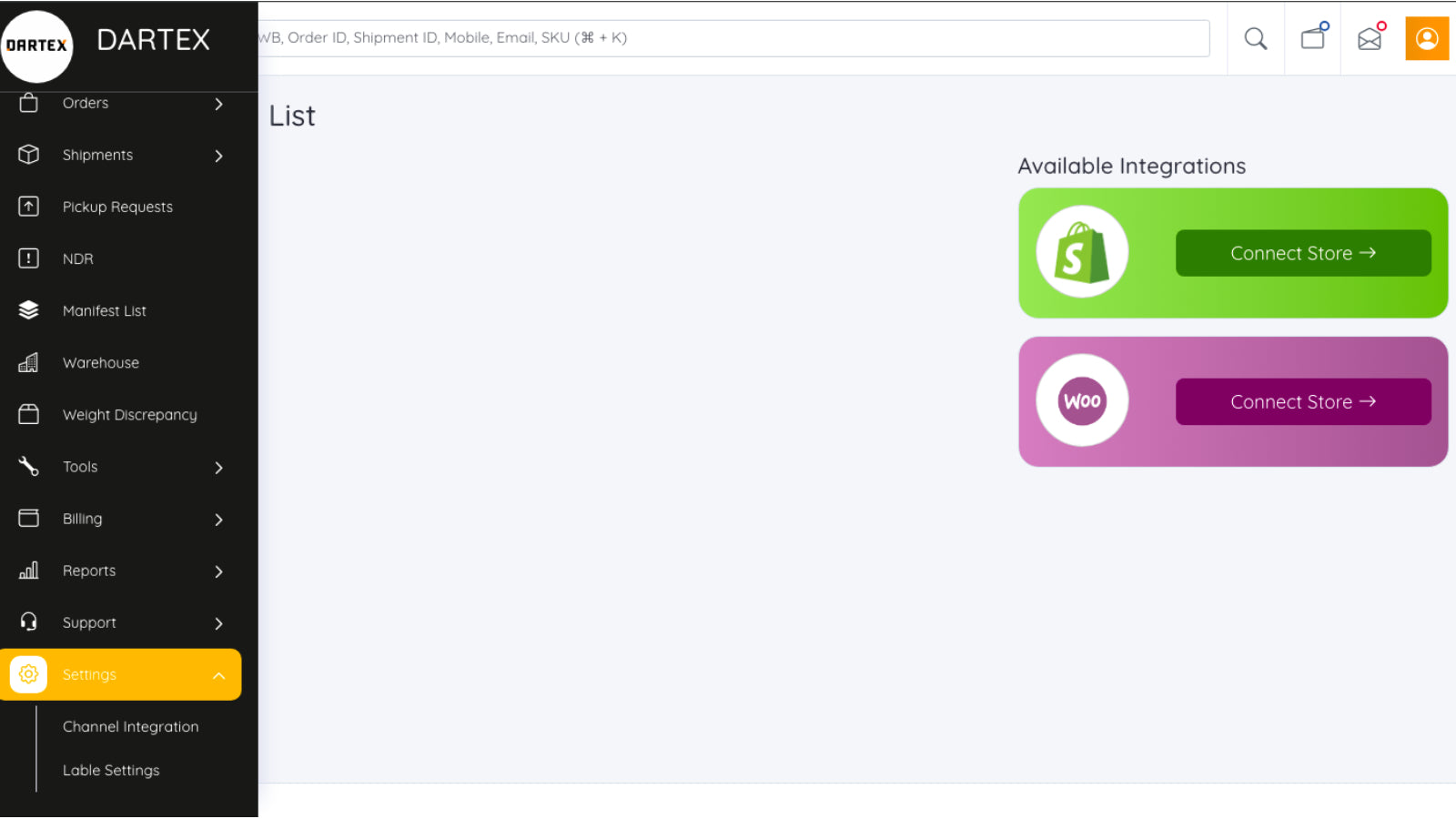Expand the Billing submenu chevron
Viewport: 1456px width, 819px height.
coord(218,520)
